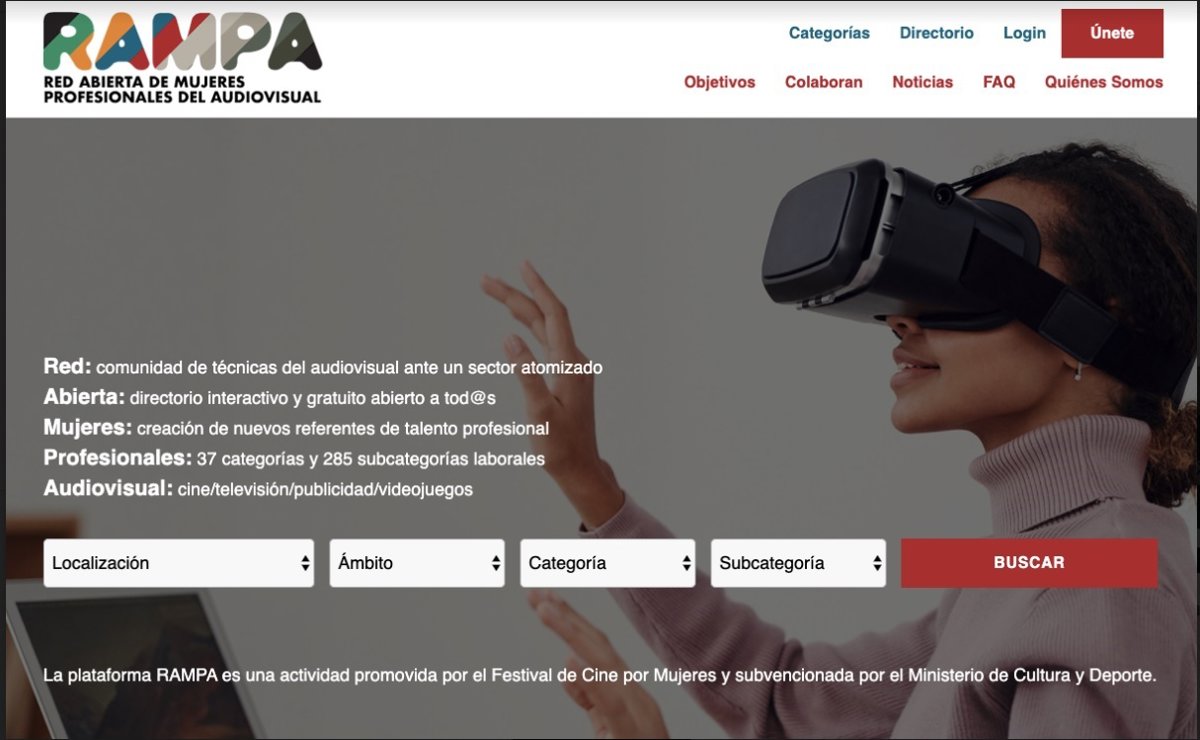1200x740 pixels.
Task: Go to the Directorio page
Action: 936,33
